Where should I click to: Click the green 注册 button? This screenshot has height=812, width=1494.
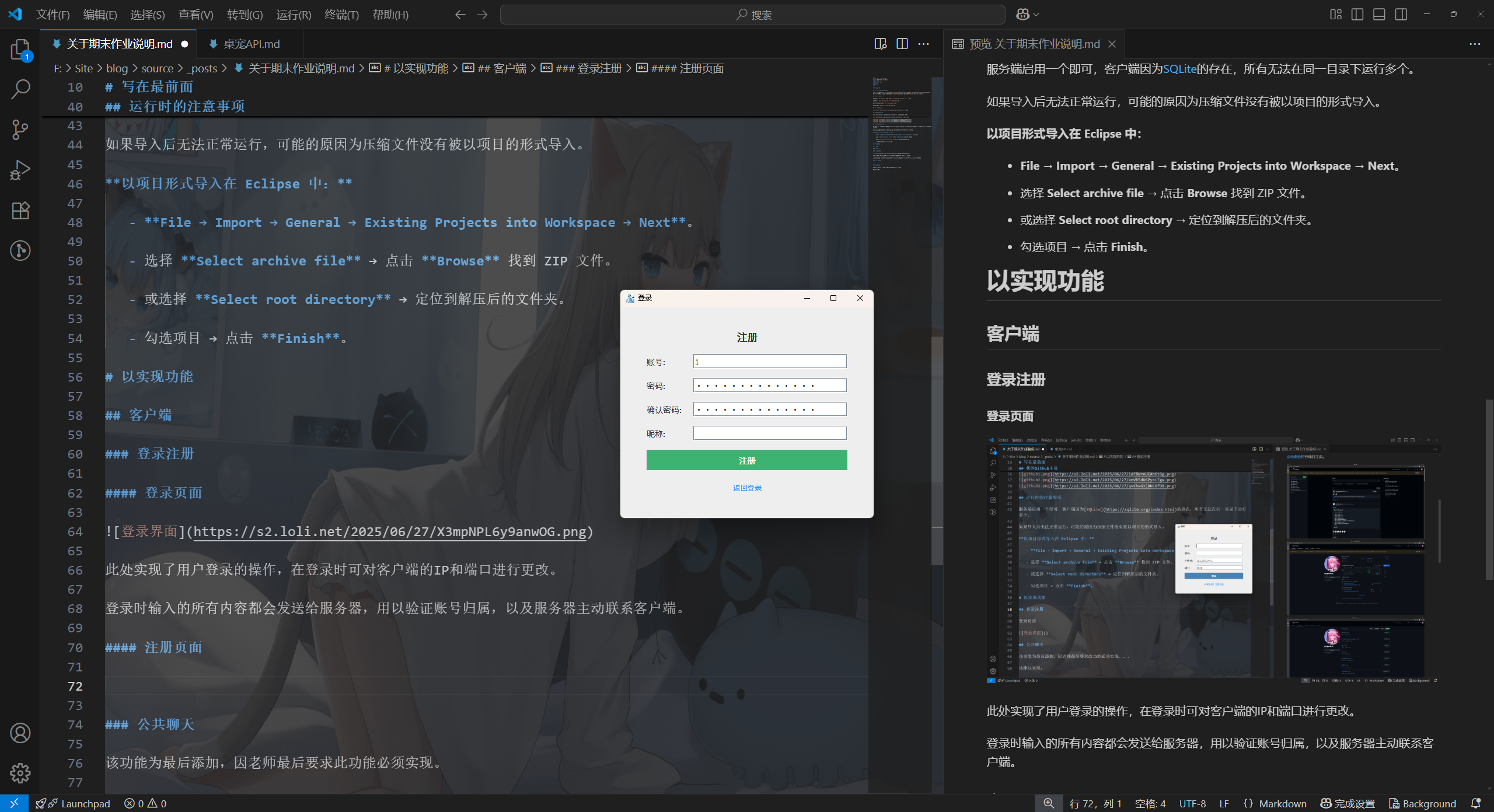pos(747,460)
